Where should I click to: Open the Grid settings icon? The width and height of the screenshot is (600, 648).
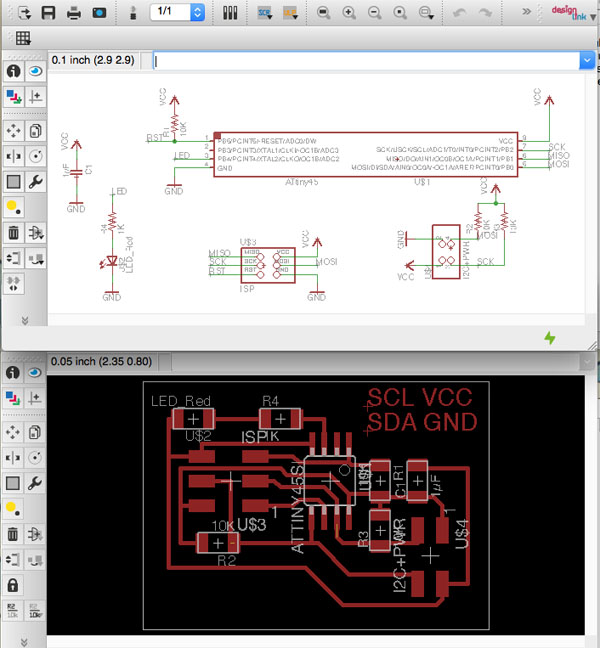[23, 38]
